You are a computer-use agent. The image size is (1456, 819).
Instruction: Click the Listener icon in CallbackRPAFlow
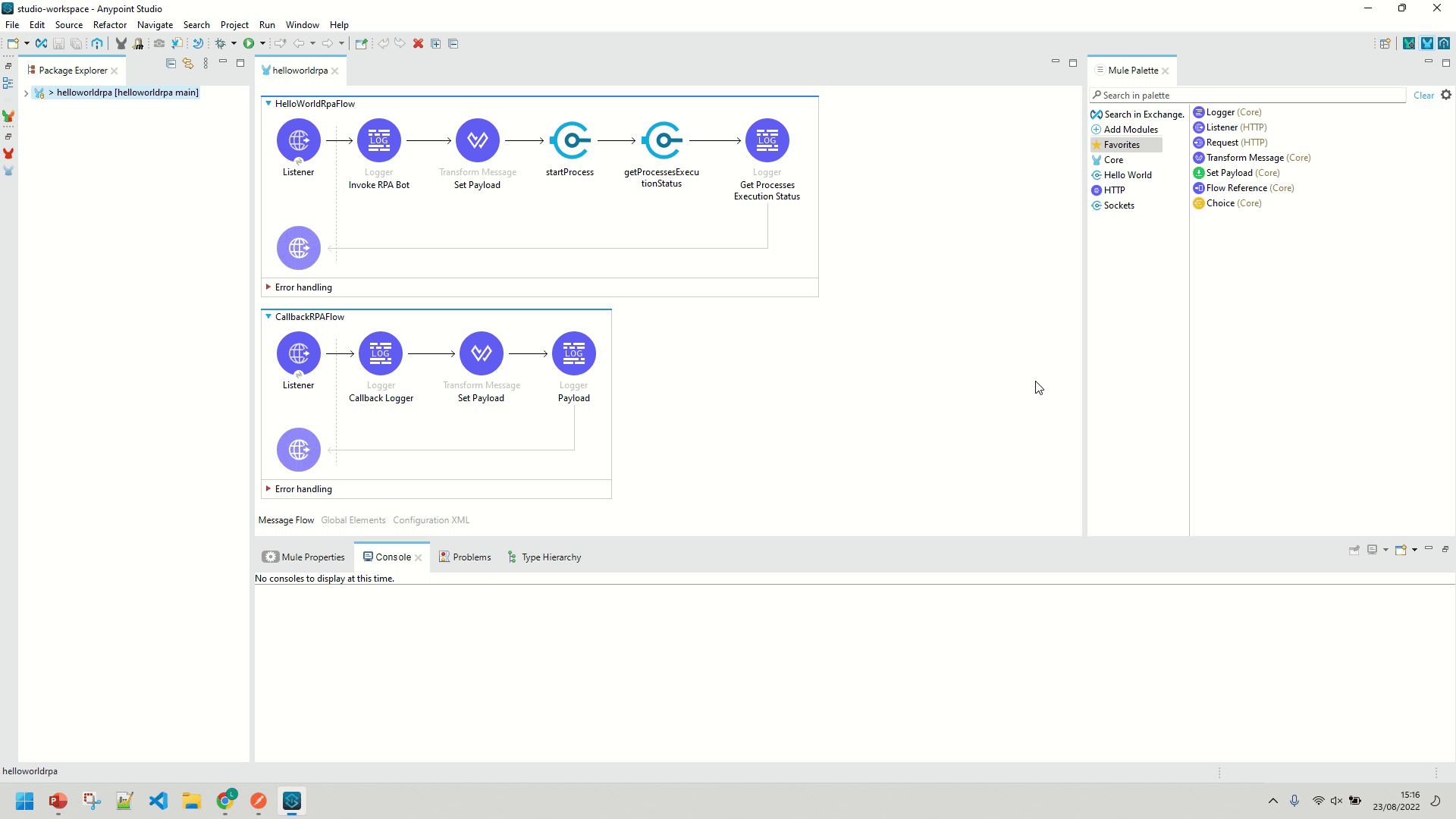298,353
